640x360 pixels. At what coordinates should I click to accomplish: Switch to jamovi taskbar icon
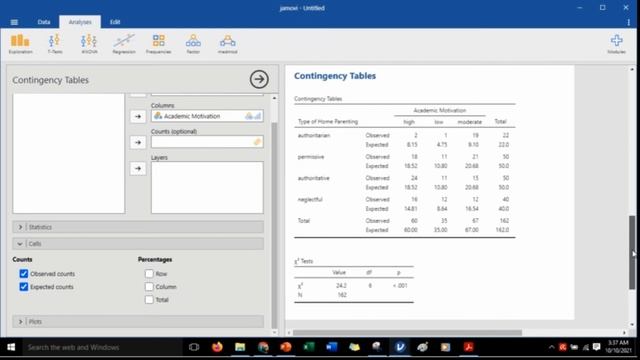pos(400,347)
